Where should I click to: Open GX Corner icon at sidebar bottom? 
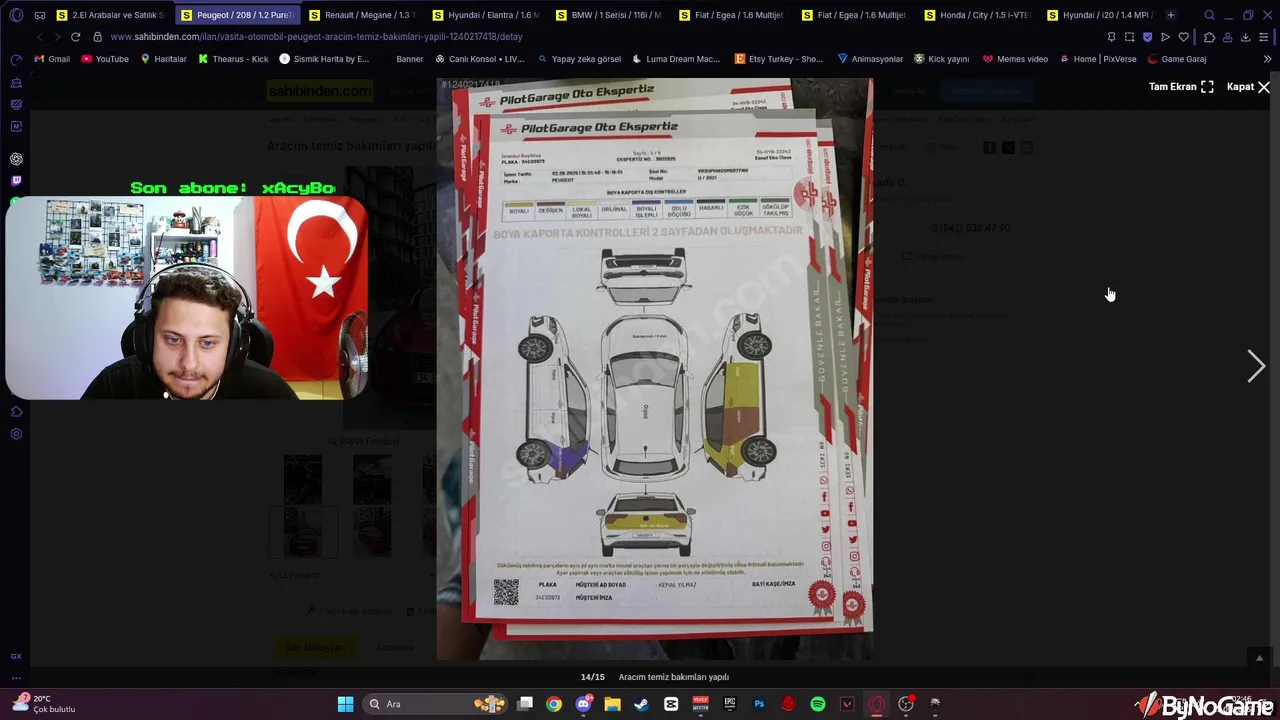16,656
